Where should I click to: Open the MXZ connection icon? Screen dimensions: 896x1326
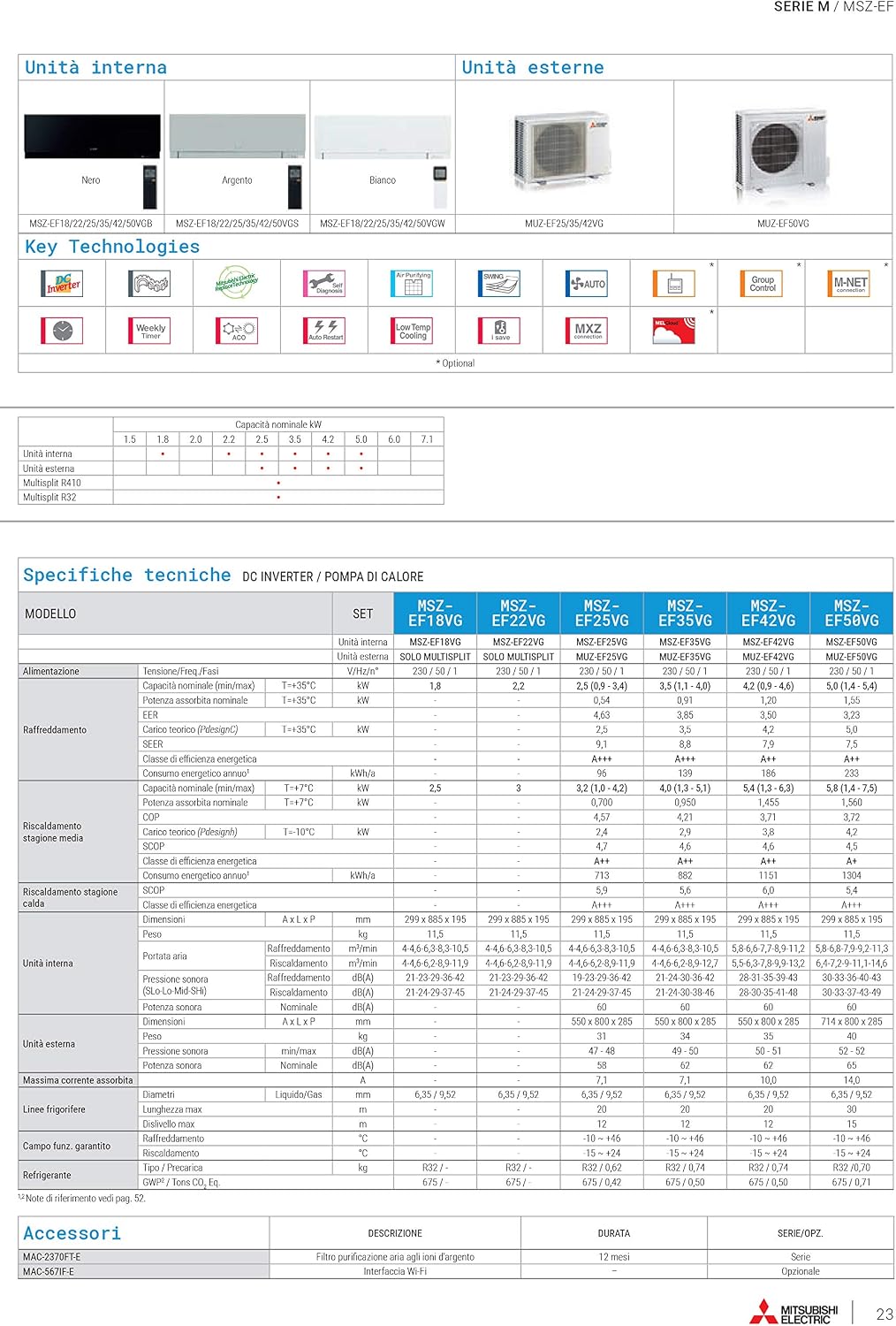(x=587, y=331)
